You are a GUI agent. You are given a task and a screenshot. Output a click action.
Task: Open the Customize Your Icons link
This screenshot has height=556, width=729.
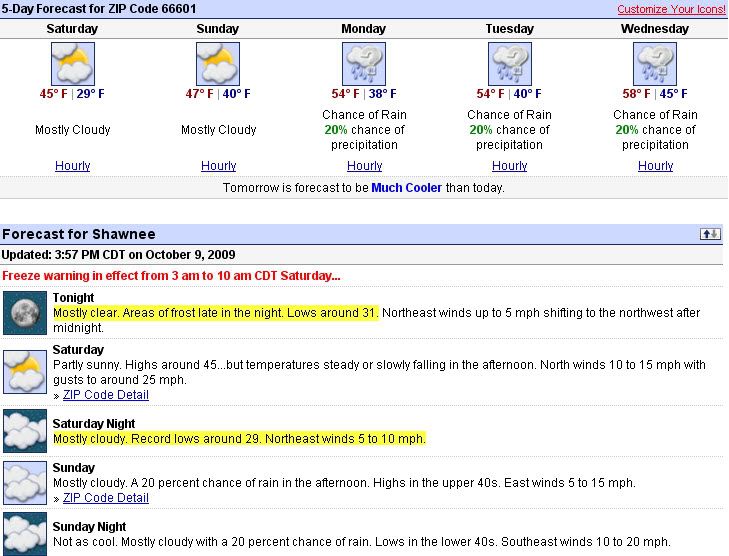(671, 9)
